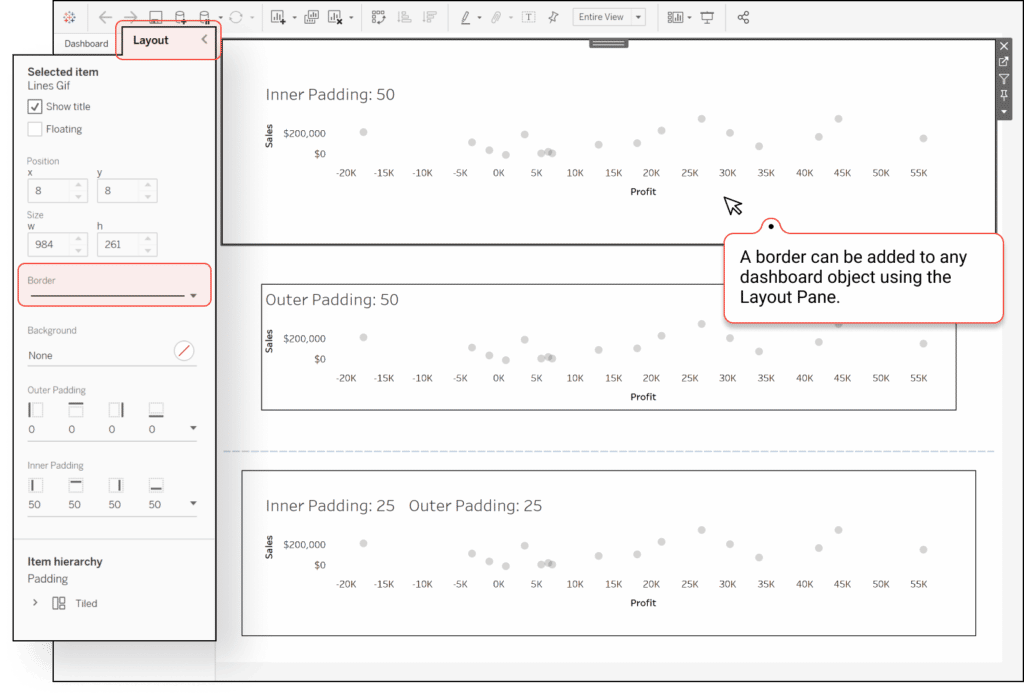The width and height of the screenshot is (1024, 699).
Task: Go to sheet from selected item icon
Action: tap(1004, 62)
